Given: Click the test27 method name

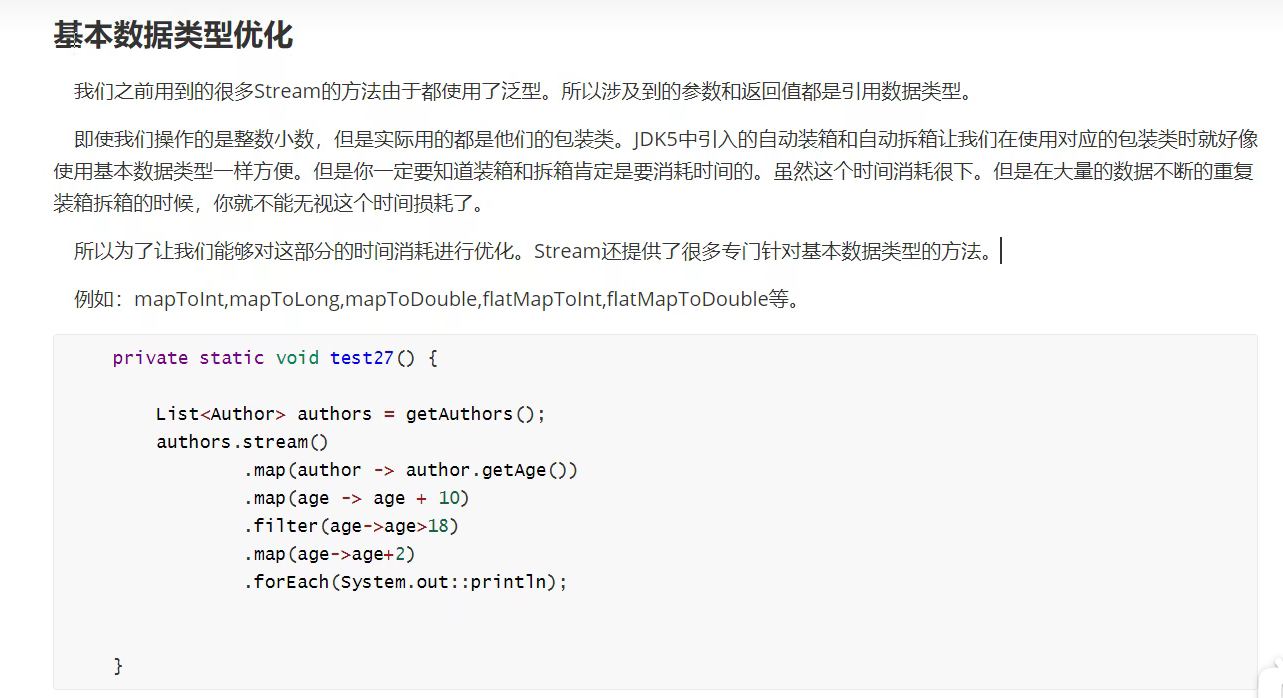Looking at the screenshot, I should (361, 358).
